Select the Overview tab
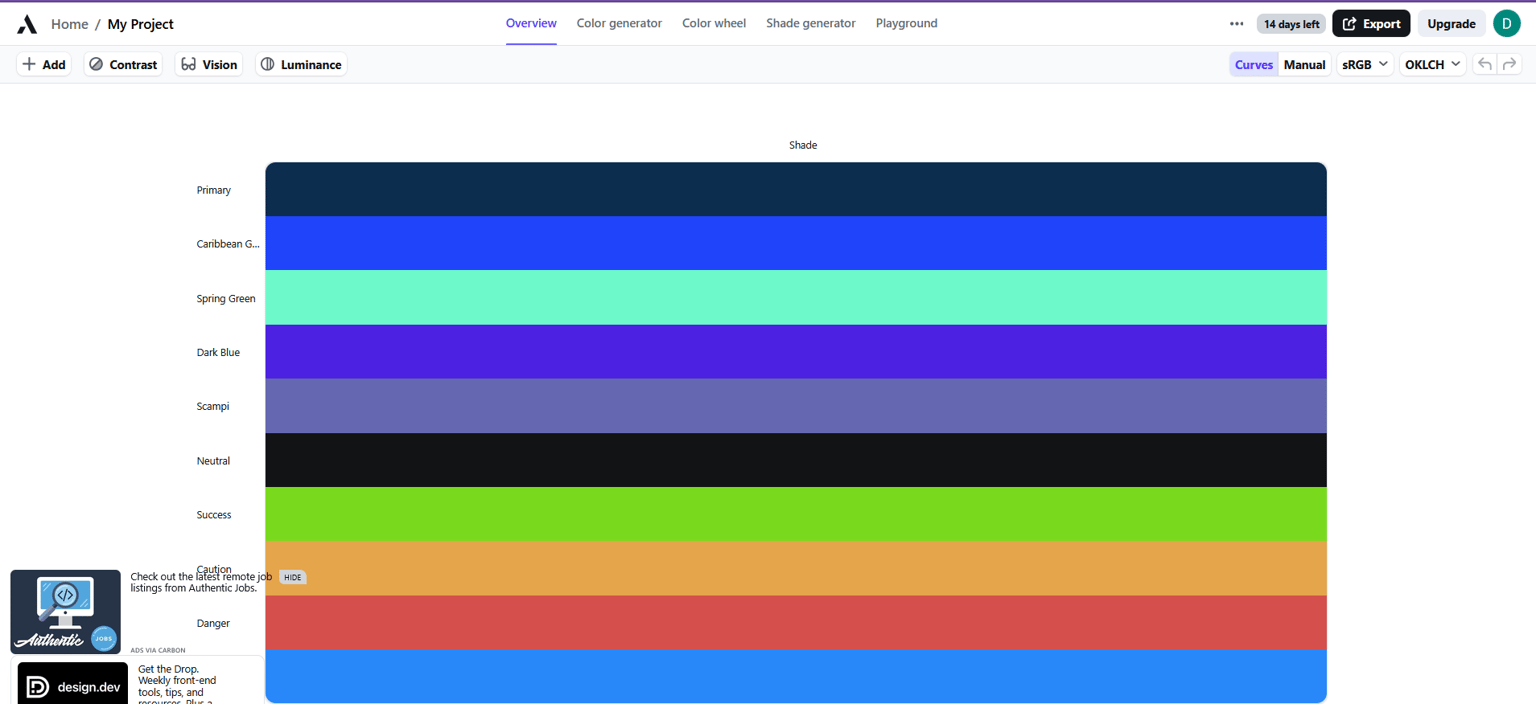1536x704 pixels. [531, 23]
